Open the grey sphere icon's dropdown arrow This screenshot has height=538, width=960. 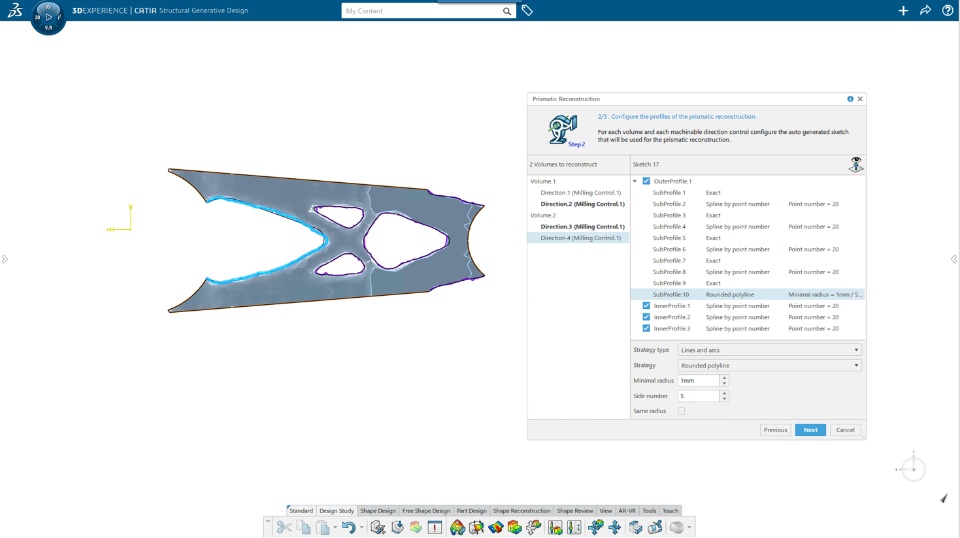(689, 528)
